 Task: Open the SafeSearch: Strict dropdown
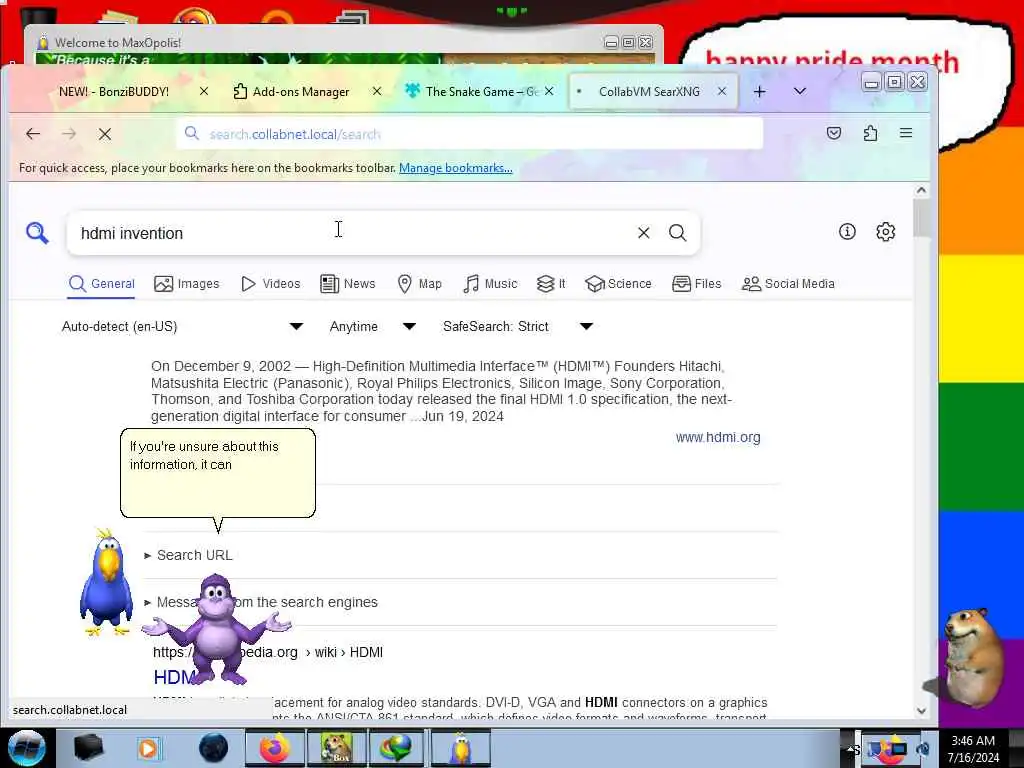518,327
